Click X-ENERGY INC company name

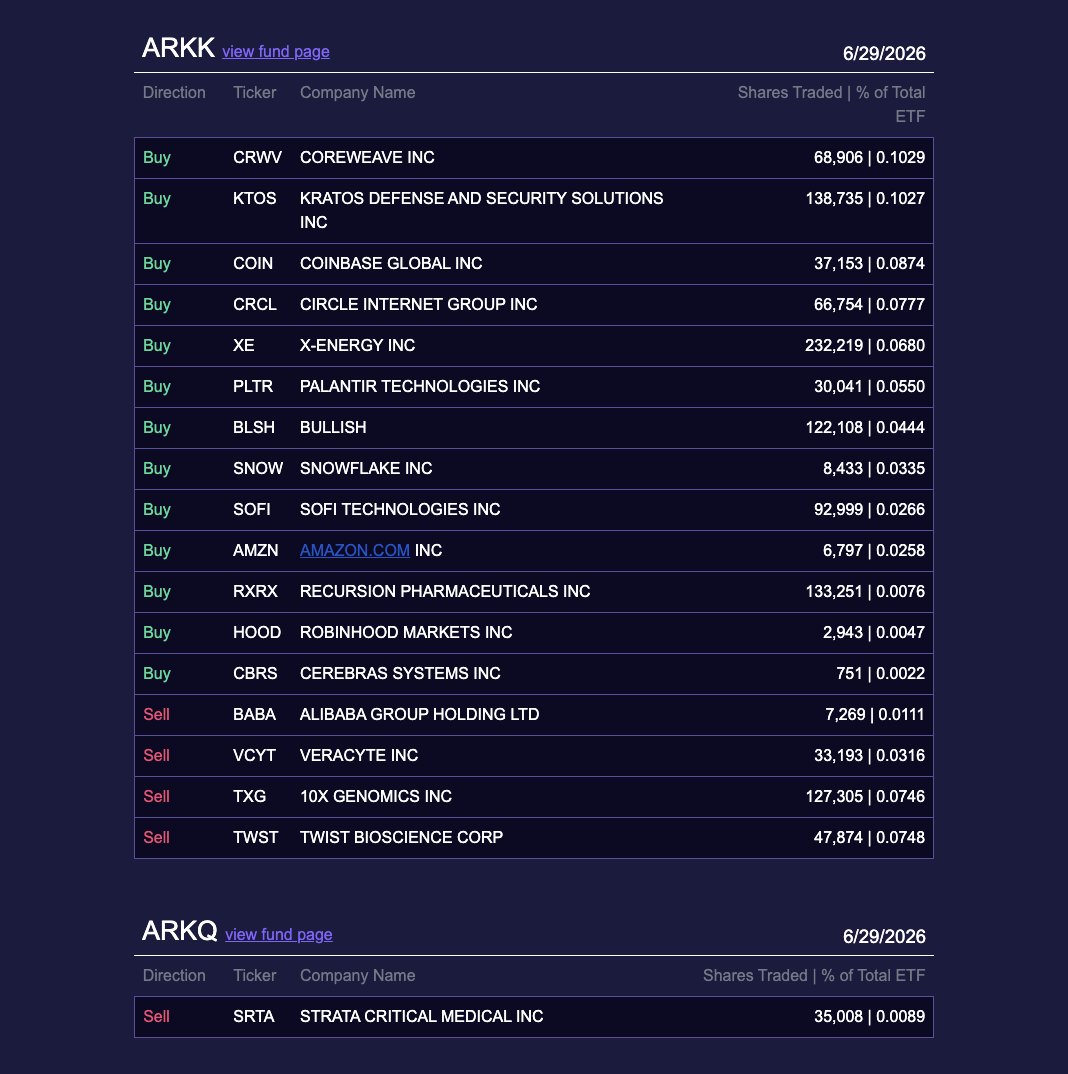tap(358, 346)
